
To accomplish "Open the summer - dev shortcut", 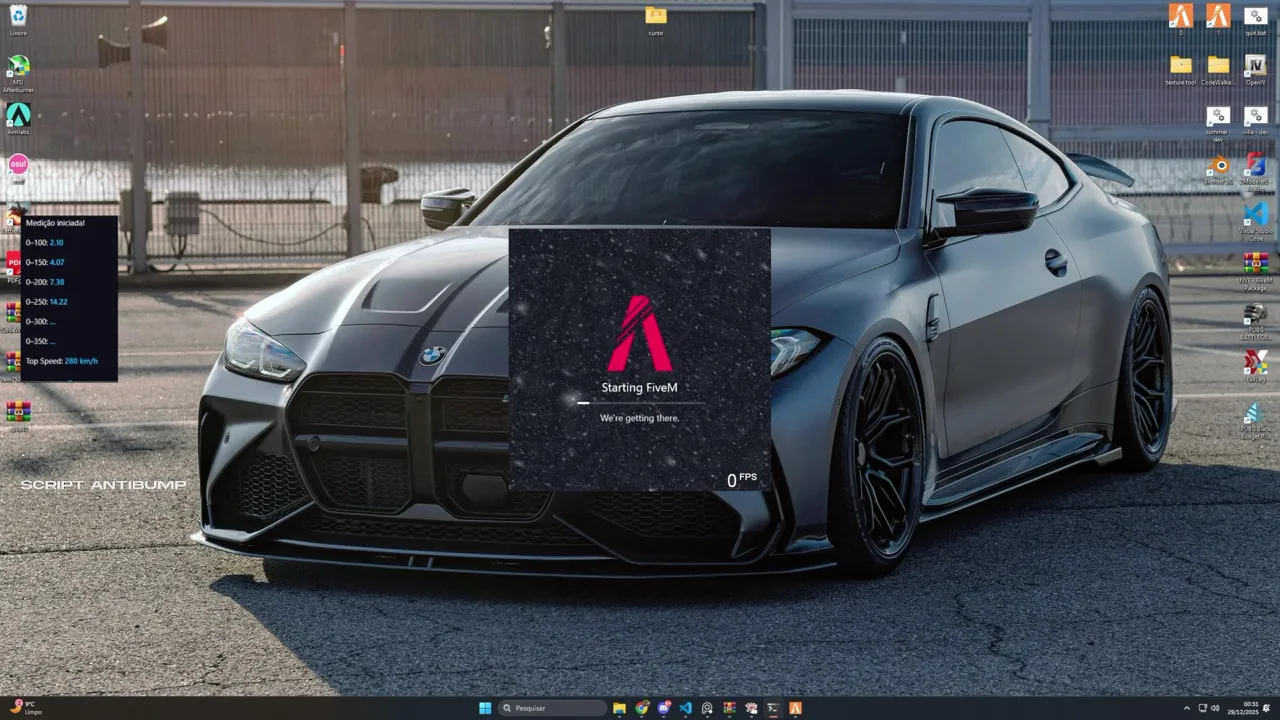I will click(1218, 124).
